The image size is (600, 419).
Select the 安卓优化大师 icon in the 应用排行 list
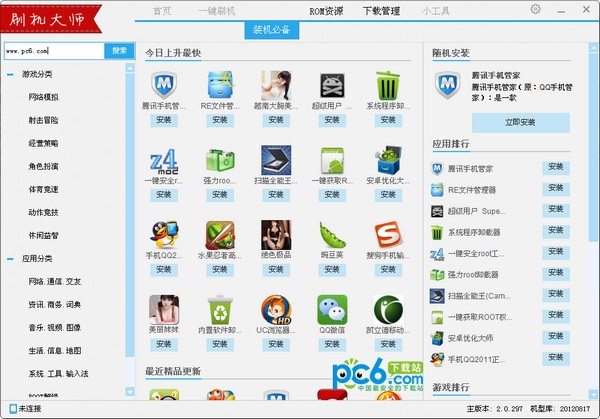[x=437, y=338]
